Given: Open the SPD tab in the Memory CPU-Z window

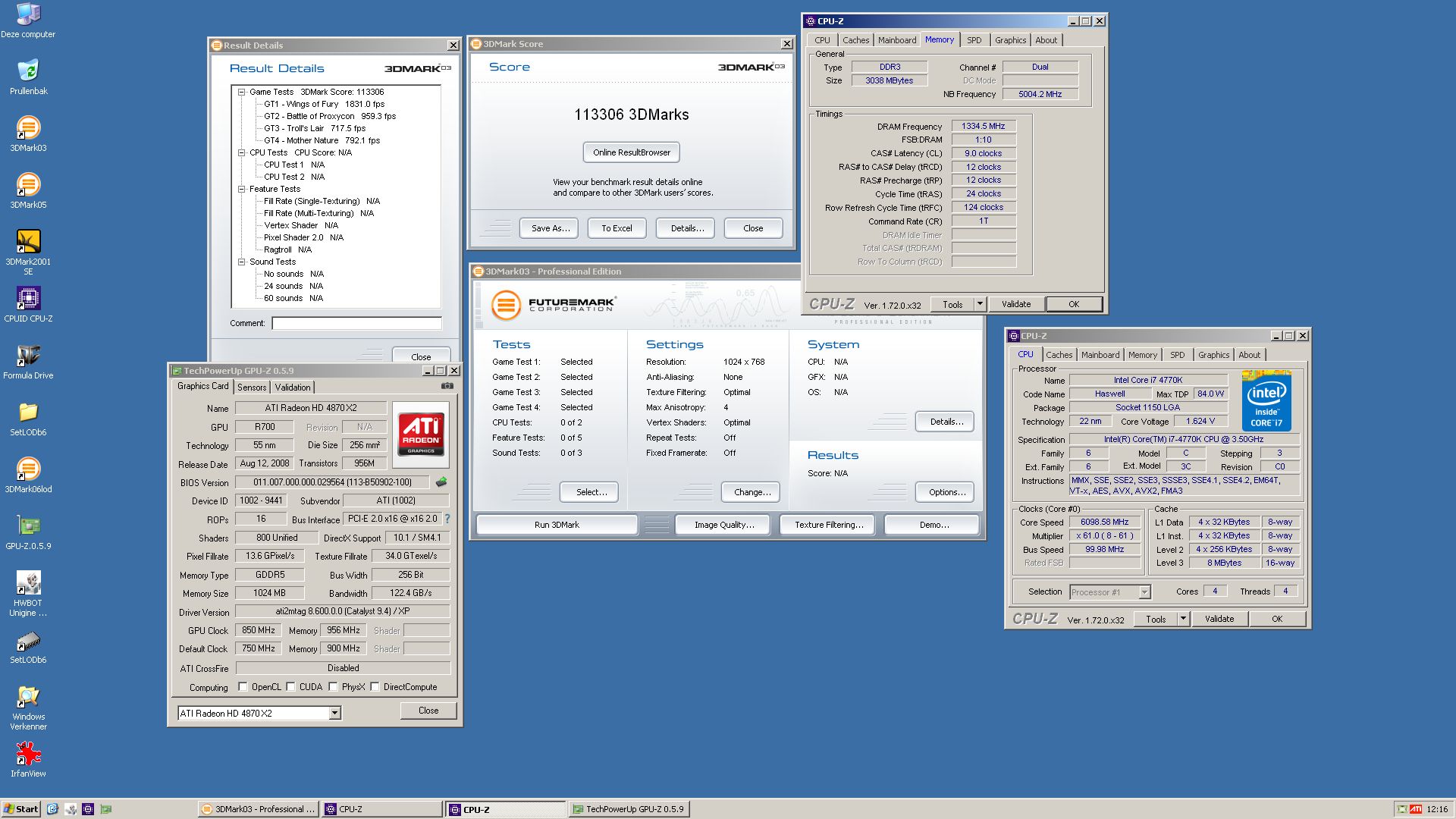Looking at the screenshot, I should pyautogui.click(x=974, y=40).
